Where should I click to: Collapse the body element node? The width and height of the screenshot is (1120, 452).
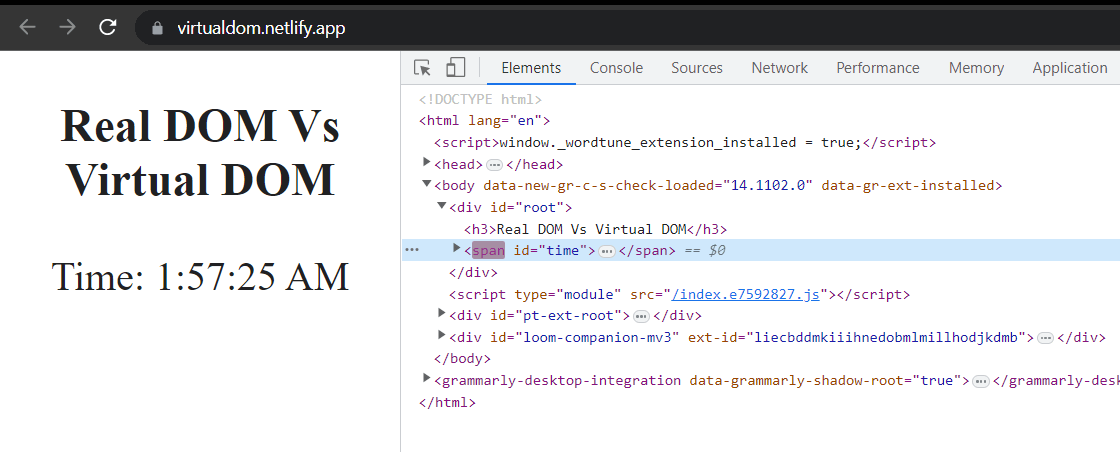pyautogui.click(x=427, y=185)
